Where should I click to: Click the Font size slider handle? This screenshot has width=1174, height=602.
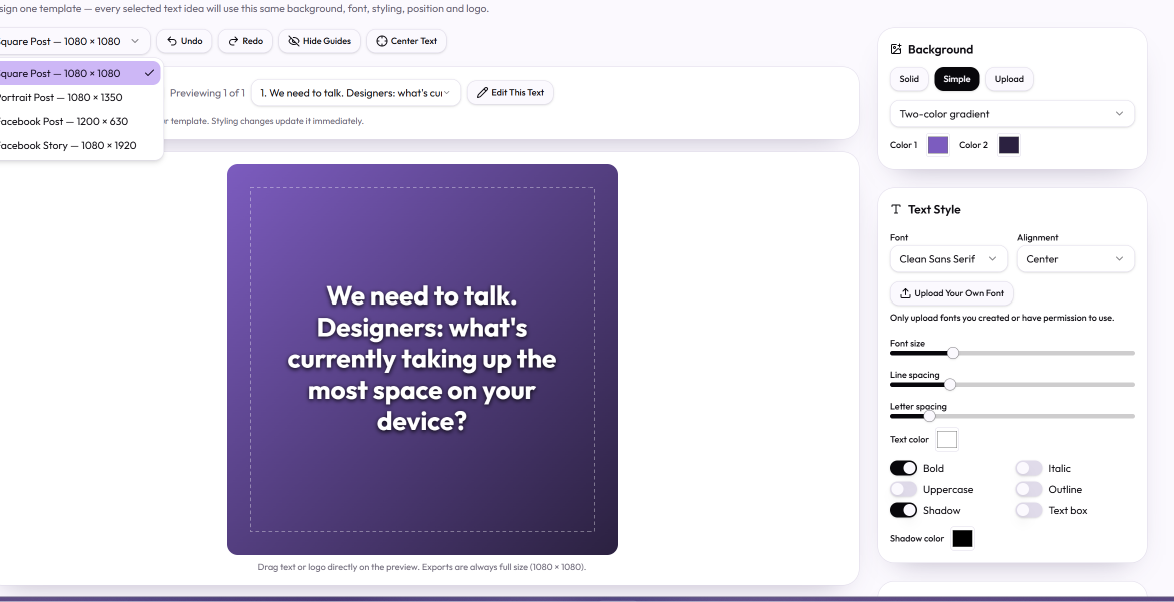point(953,353)
